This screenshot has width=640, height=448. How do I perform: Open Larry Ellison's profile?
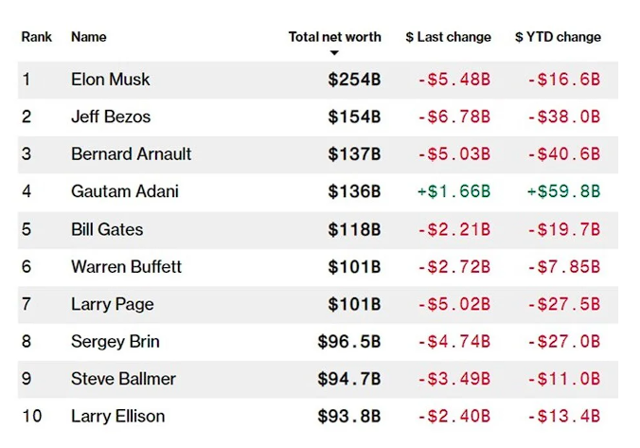(118, 416)
